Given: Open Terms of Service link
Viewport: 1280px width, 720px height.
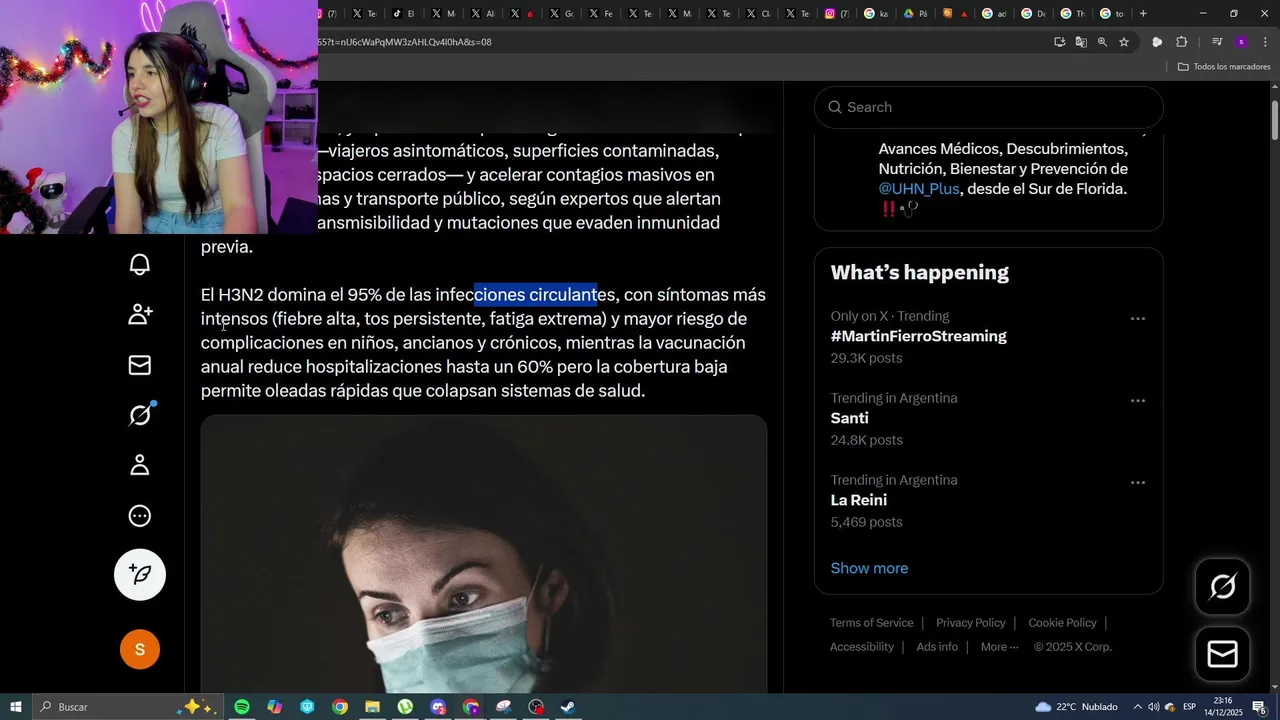Looking at the screenshot, I should 871,623.
